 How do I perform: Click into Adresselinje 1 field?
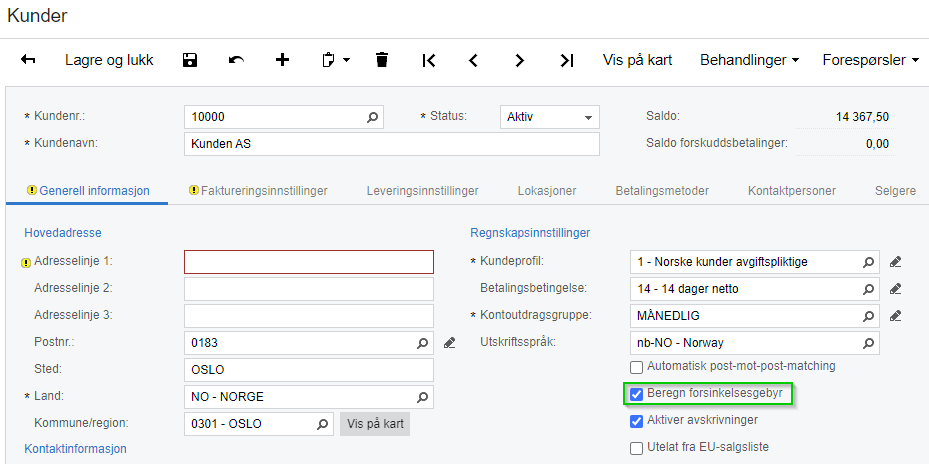(x=309, y=262)
